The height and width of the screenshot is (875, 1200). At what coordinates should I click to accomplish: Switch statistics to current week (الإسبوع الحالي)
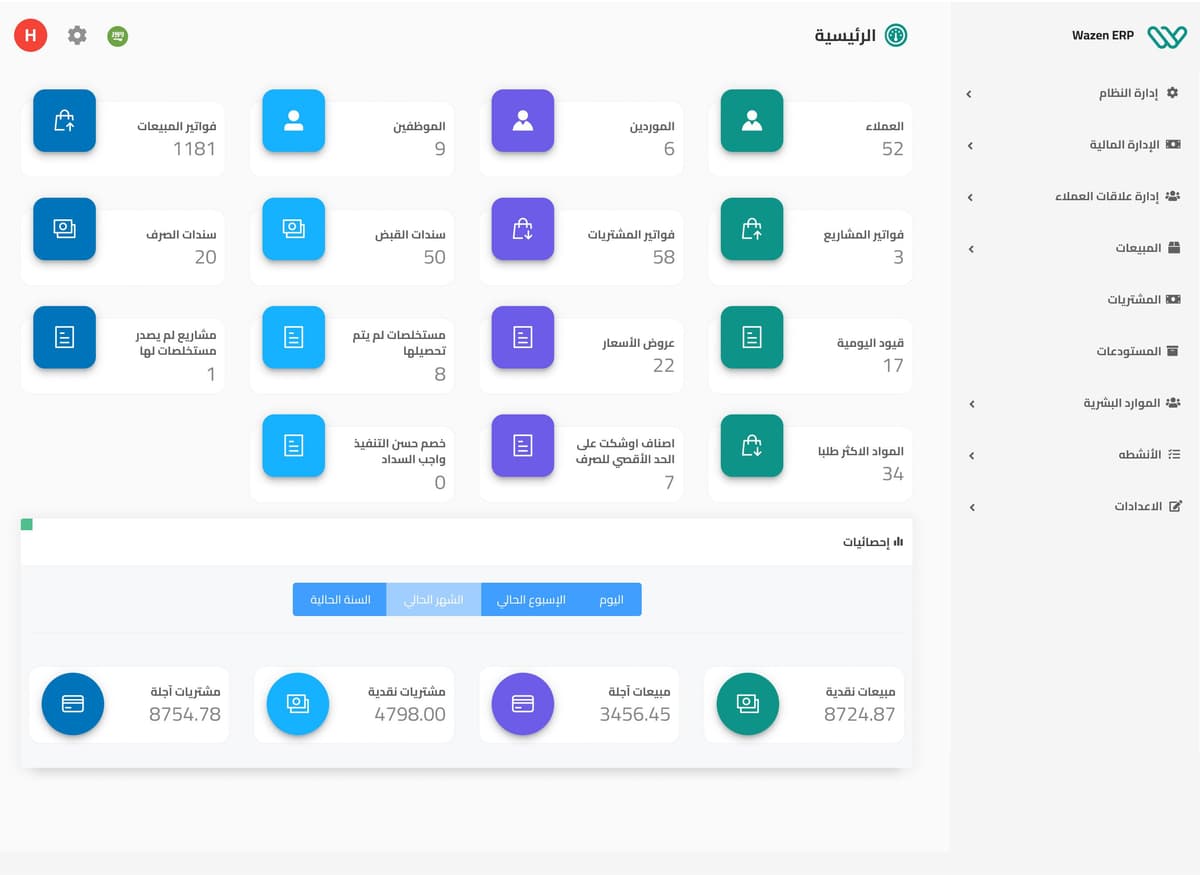[x=531, y=600]
